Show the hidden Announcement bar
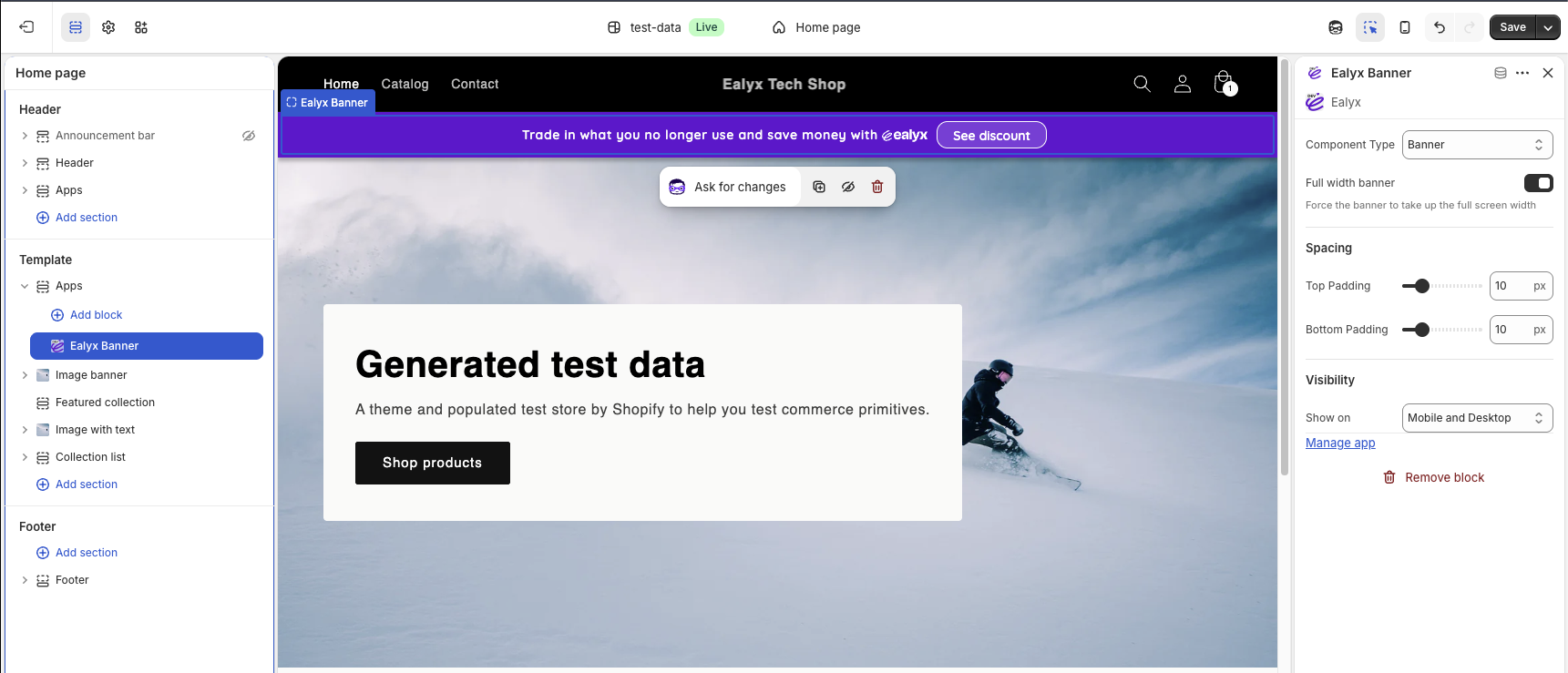 click(x=249, y=136)
